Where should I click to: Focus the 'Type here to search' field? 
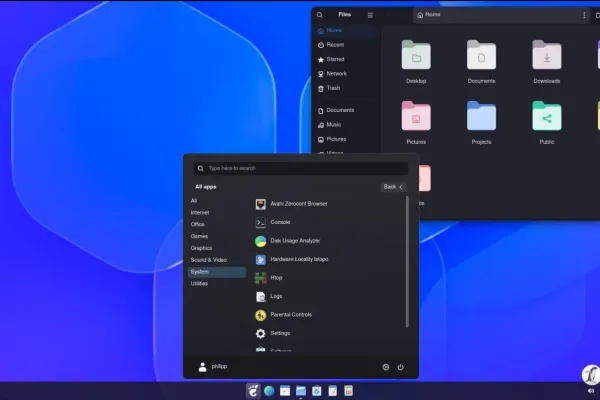(301, 168)
